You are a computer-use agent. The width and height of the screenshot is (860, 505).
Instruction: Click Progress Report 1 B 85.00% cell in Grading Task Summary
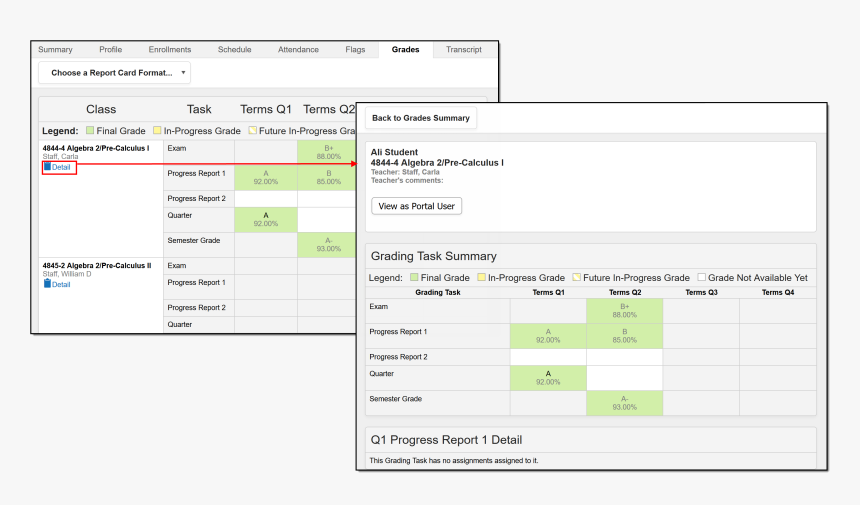pos(625,336)
